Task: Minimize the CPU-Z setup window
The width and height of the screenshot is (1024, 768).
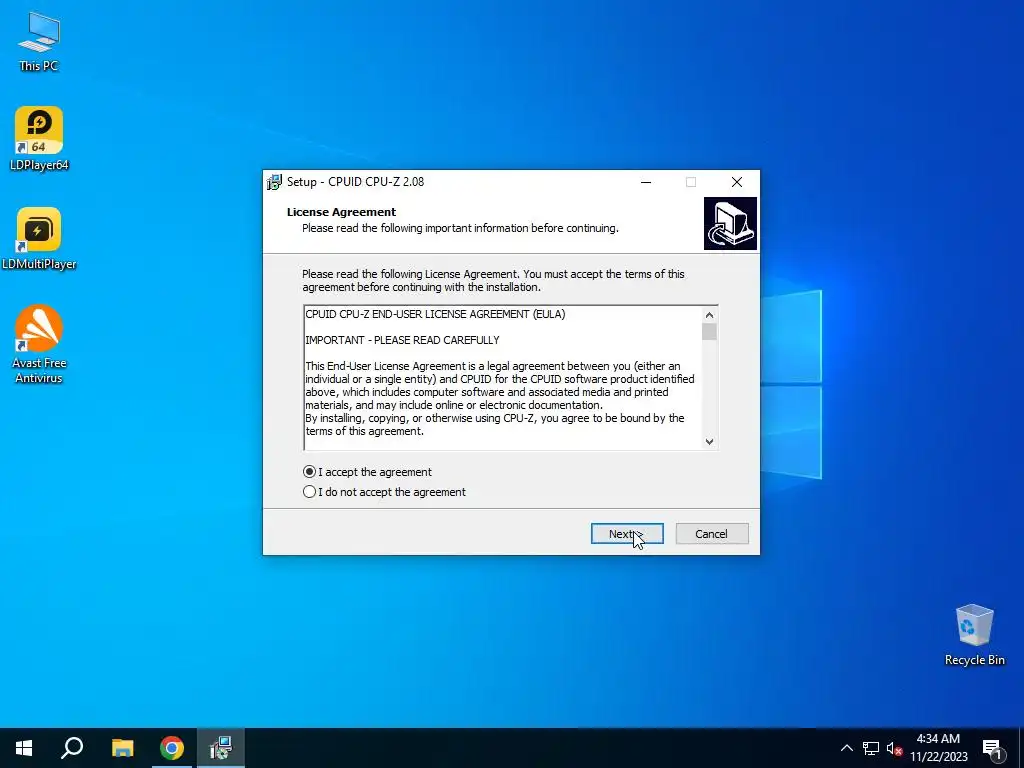Action: (646, 182)
